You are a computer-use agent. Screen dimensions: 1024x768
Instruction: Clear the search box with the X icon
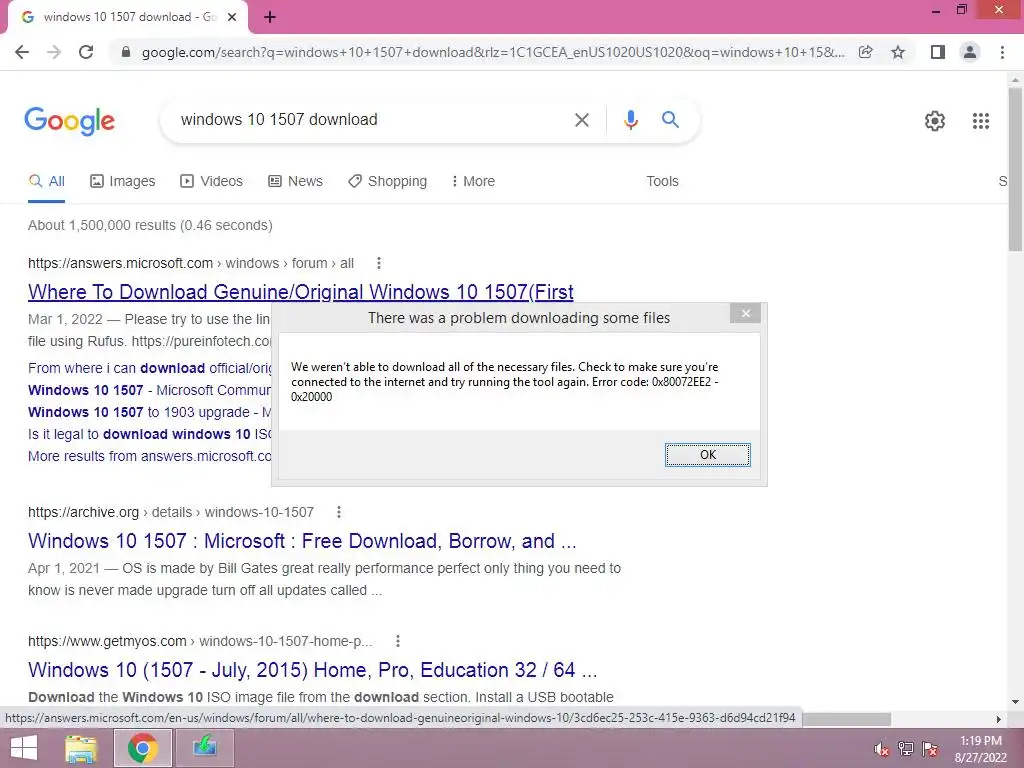(x=581, y=120)
